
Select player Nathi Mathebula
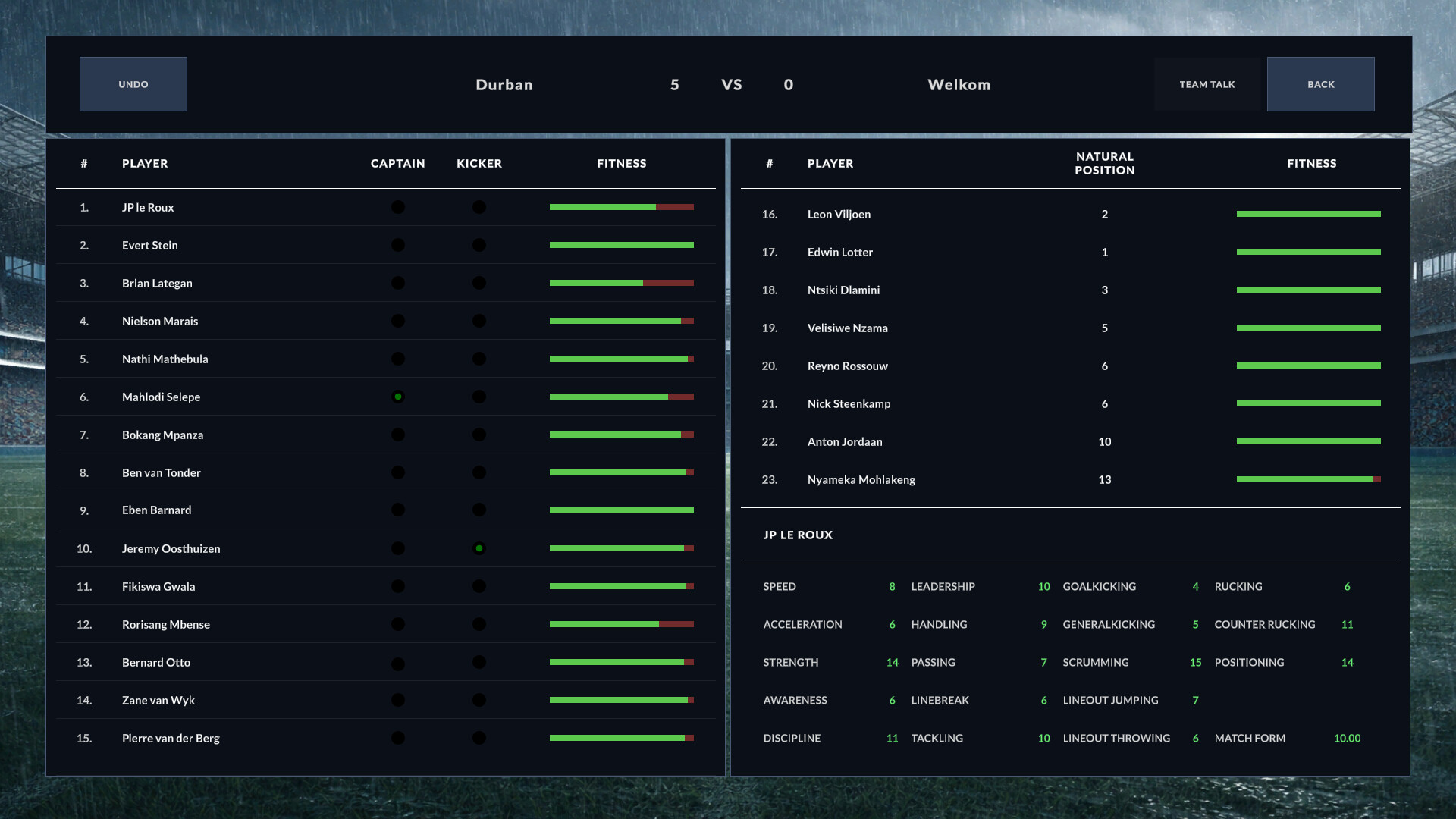(165, 359)
